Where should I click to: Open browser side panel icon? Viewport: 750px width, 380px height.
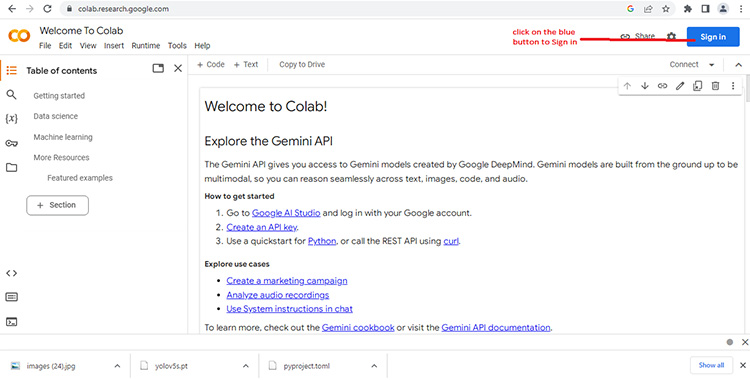click(706, 9)
